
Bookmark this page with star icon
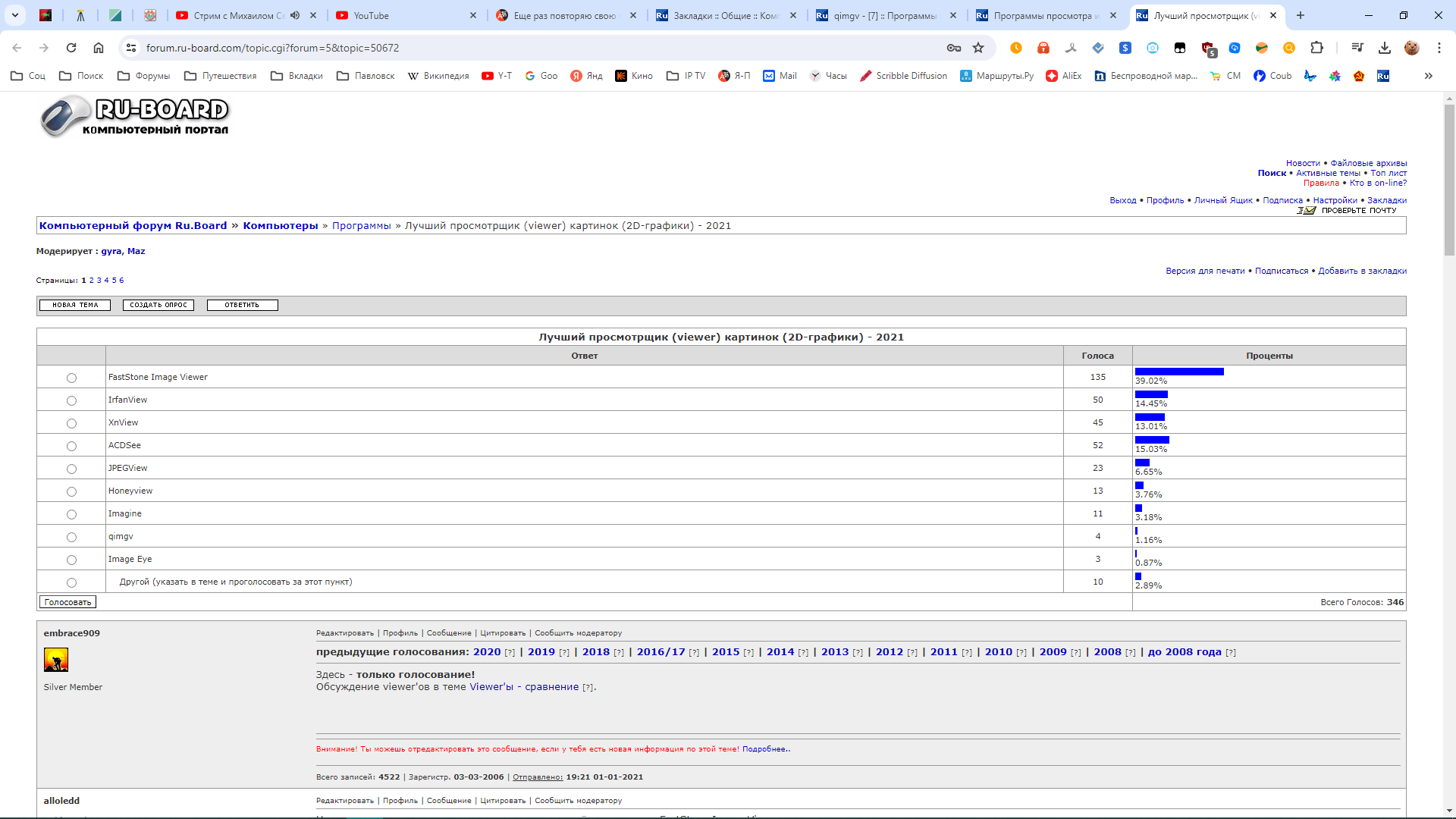pos(978,48)
